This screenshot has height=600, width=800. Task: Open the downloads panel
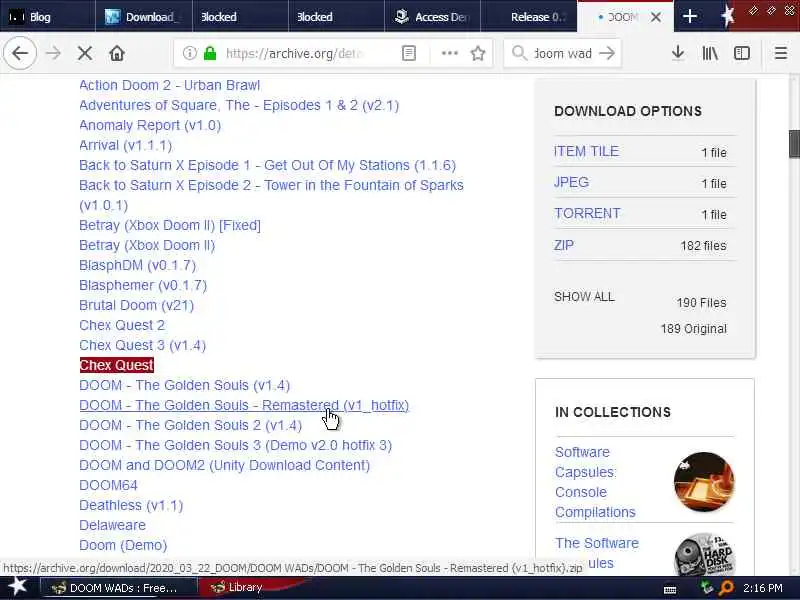pyautogui.click(x=678, y=53)
